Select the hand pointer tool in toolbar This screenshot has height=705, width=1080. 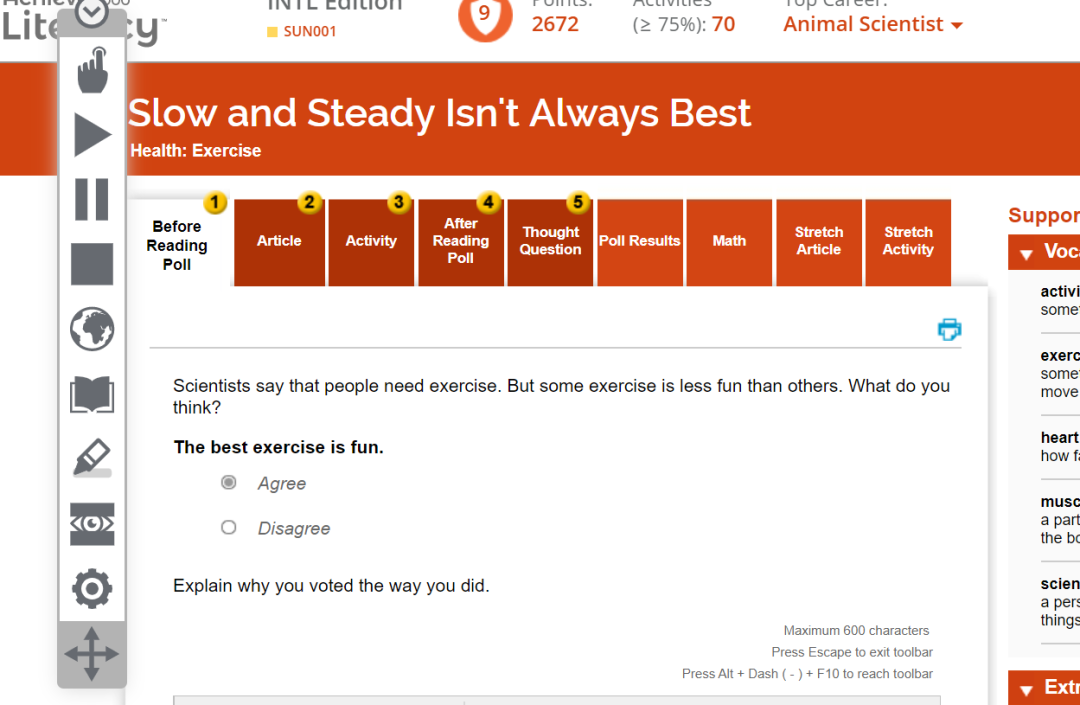[x=92, y=70]
